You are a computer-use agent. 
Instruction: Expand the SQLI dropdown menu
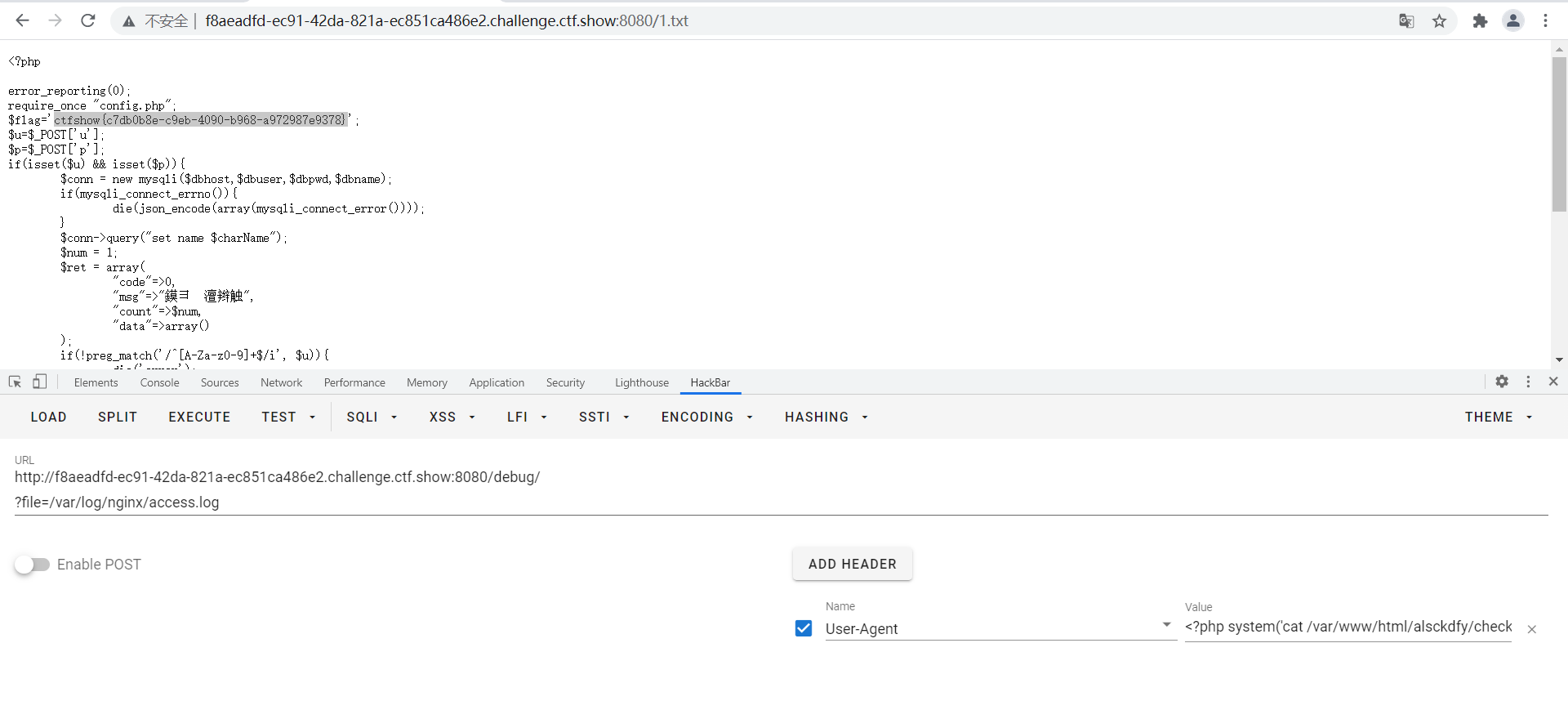pos(372,417)
